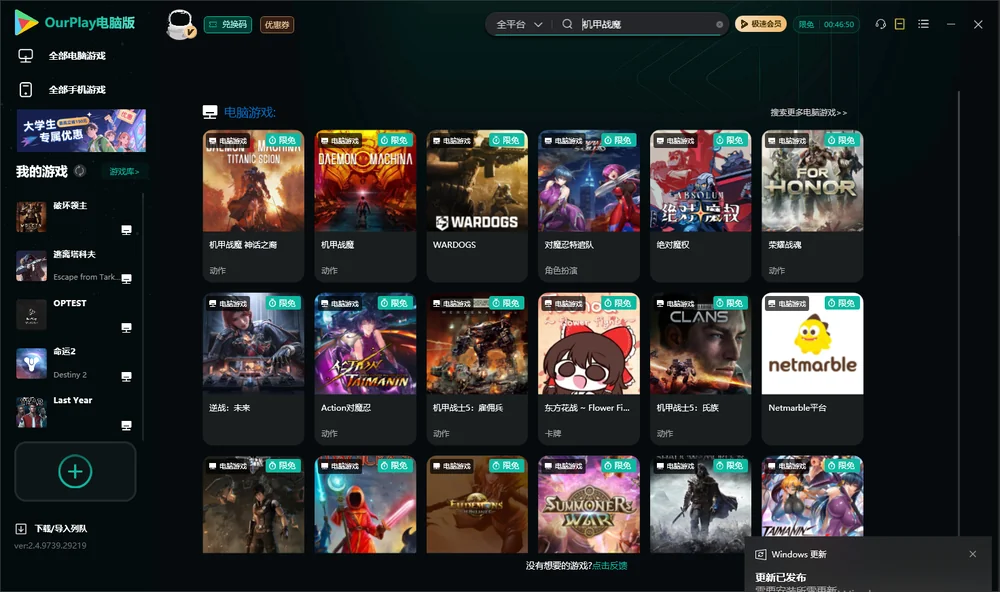Click the 东方花战 ~ Flower Fi... title text
The height and width of the screenshot is (592, 1000).
[x=587, y=408]
